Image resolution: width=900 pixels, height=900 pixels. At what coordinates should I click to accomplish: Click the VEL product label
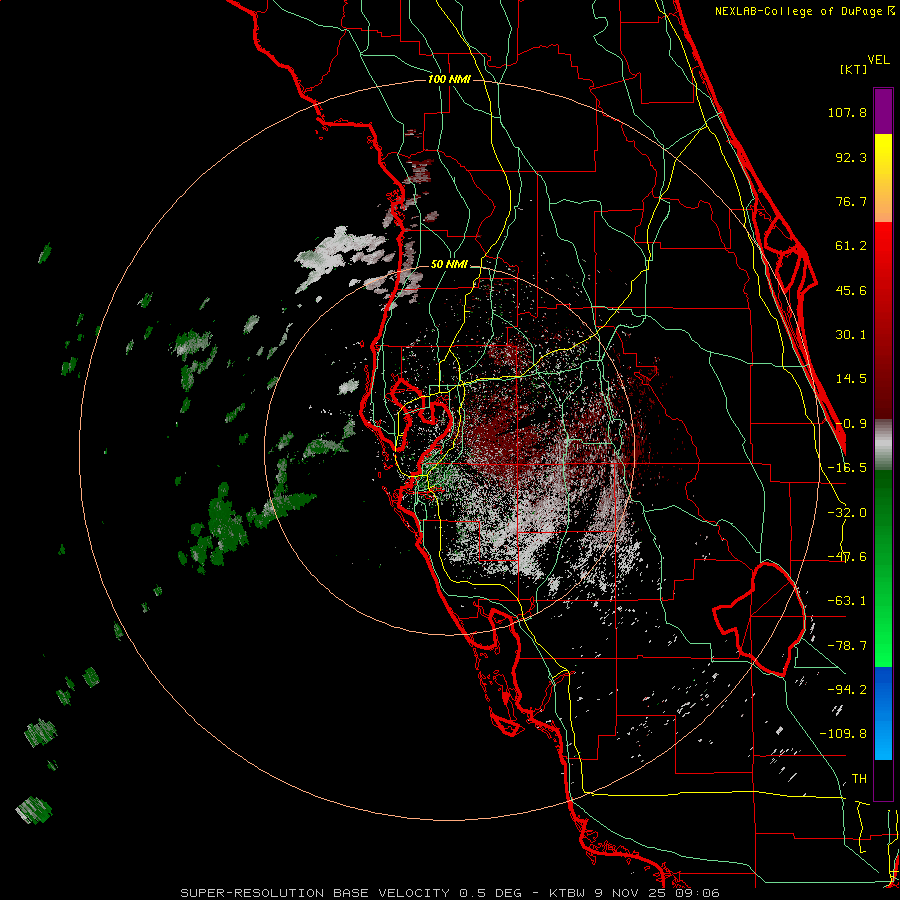point(879,60)
